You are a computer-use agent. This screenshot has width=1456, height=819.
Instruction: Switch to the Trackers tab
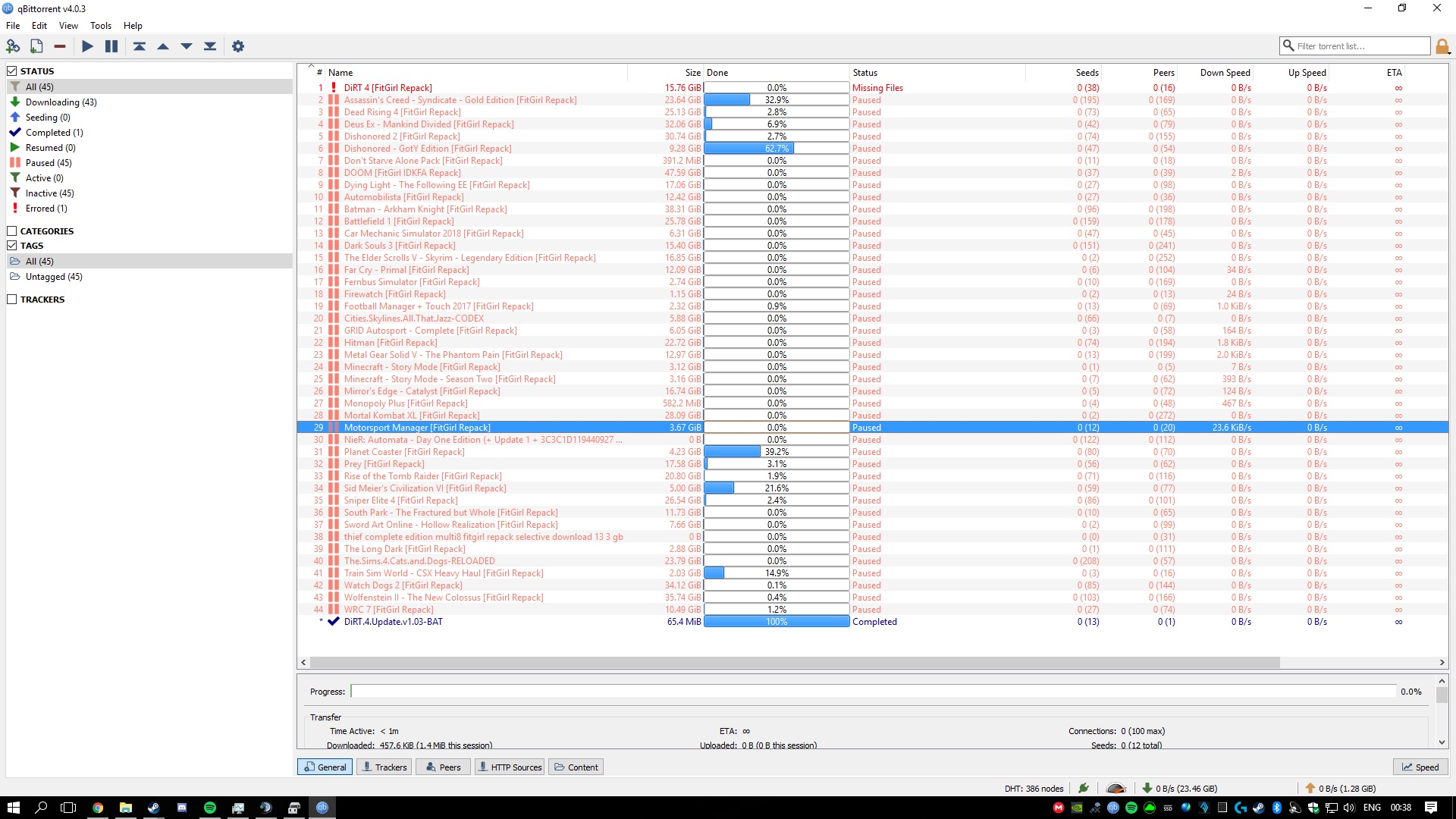pyautogui.click(x=384, y=767)
